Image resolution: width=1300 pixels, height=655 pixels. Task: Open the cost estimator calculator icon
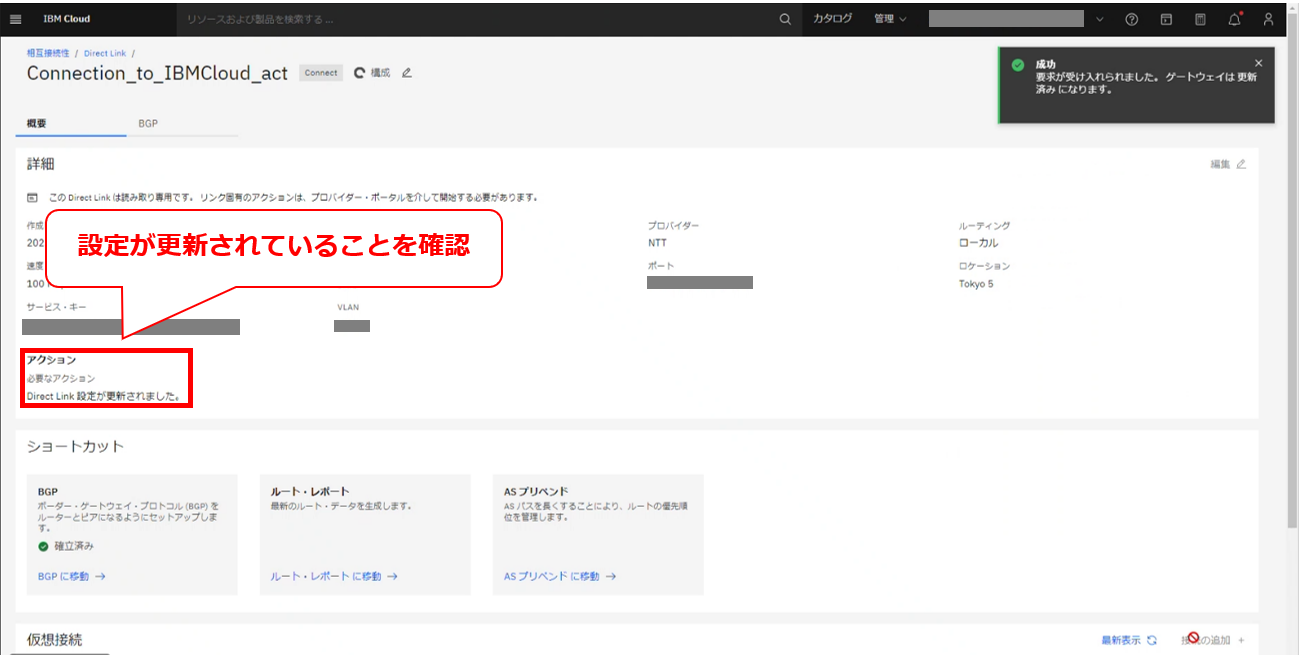(1200, 19)
